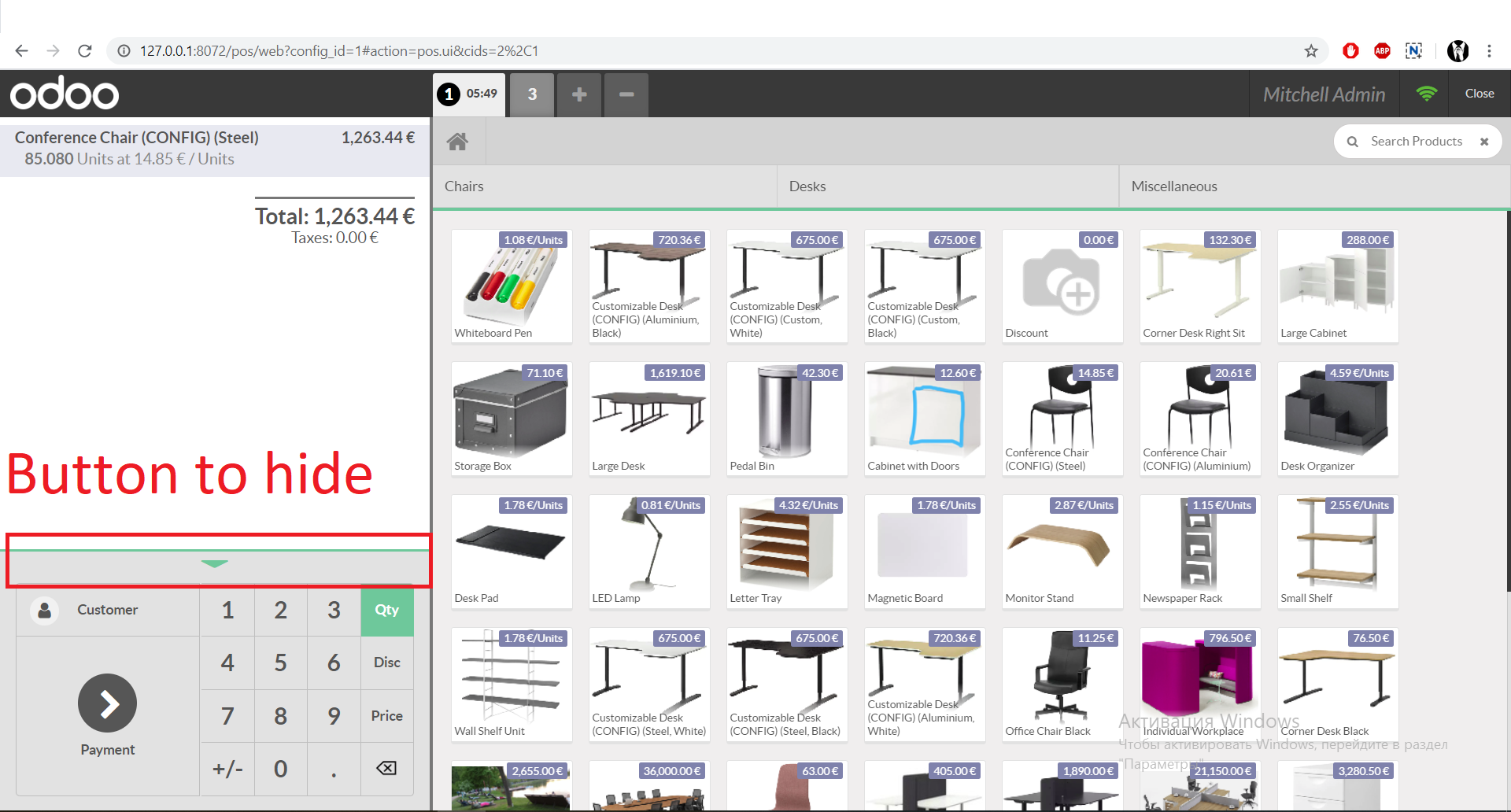Image resolution: width=1511 pixels, height=812 pixels.
Task: Add Whiteboard Pen to the order
Action: click(x=512, y=286)
